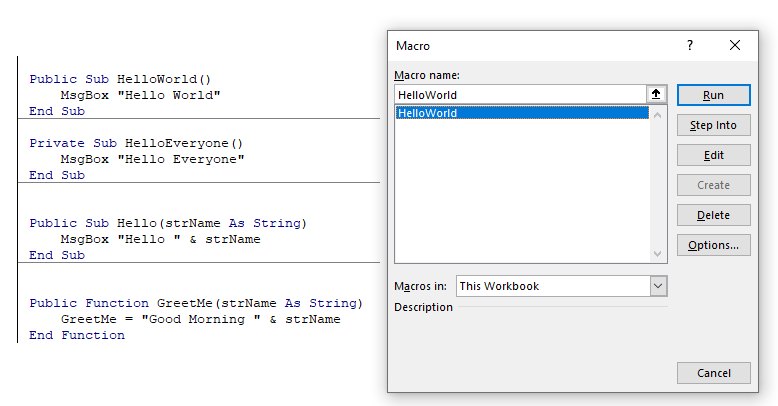Viewport: 778px width, 406px height.
Task: Click the collapse-dialog arrow beside Macro name
Action: (x=657, y=94)
